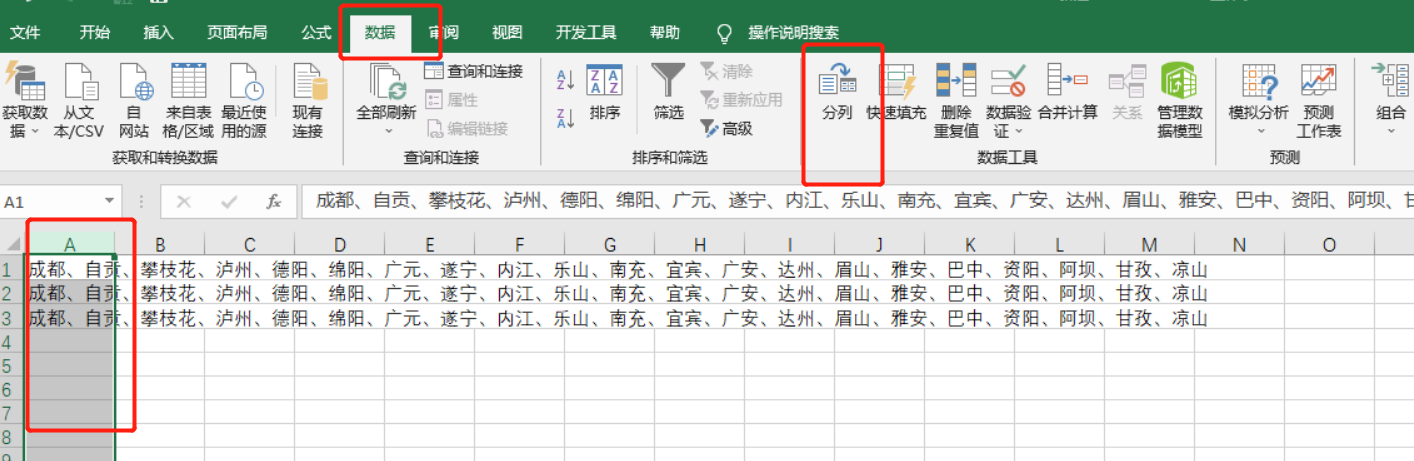Click cell A2 starting 成都、自贡
The height and width of the screenshot is (461, 1414).
70,293
